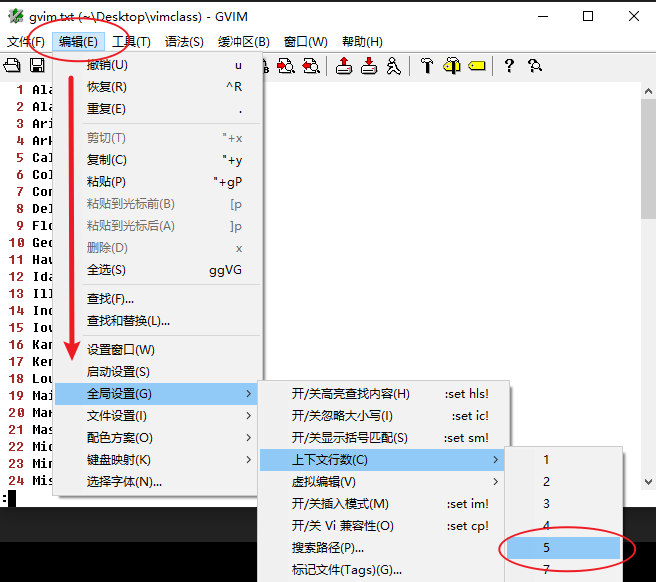Image resolution: width=656 pixels, height=582 pixels.
Task: Open 查找(F)... find dialog
Action: pos(159,299)
